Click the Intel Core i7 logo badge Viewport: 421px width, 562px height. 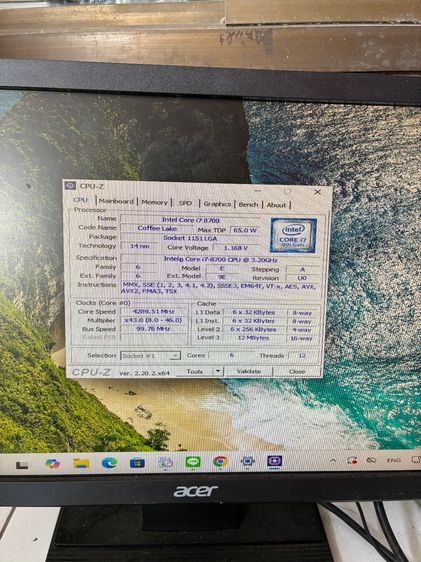293,235
